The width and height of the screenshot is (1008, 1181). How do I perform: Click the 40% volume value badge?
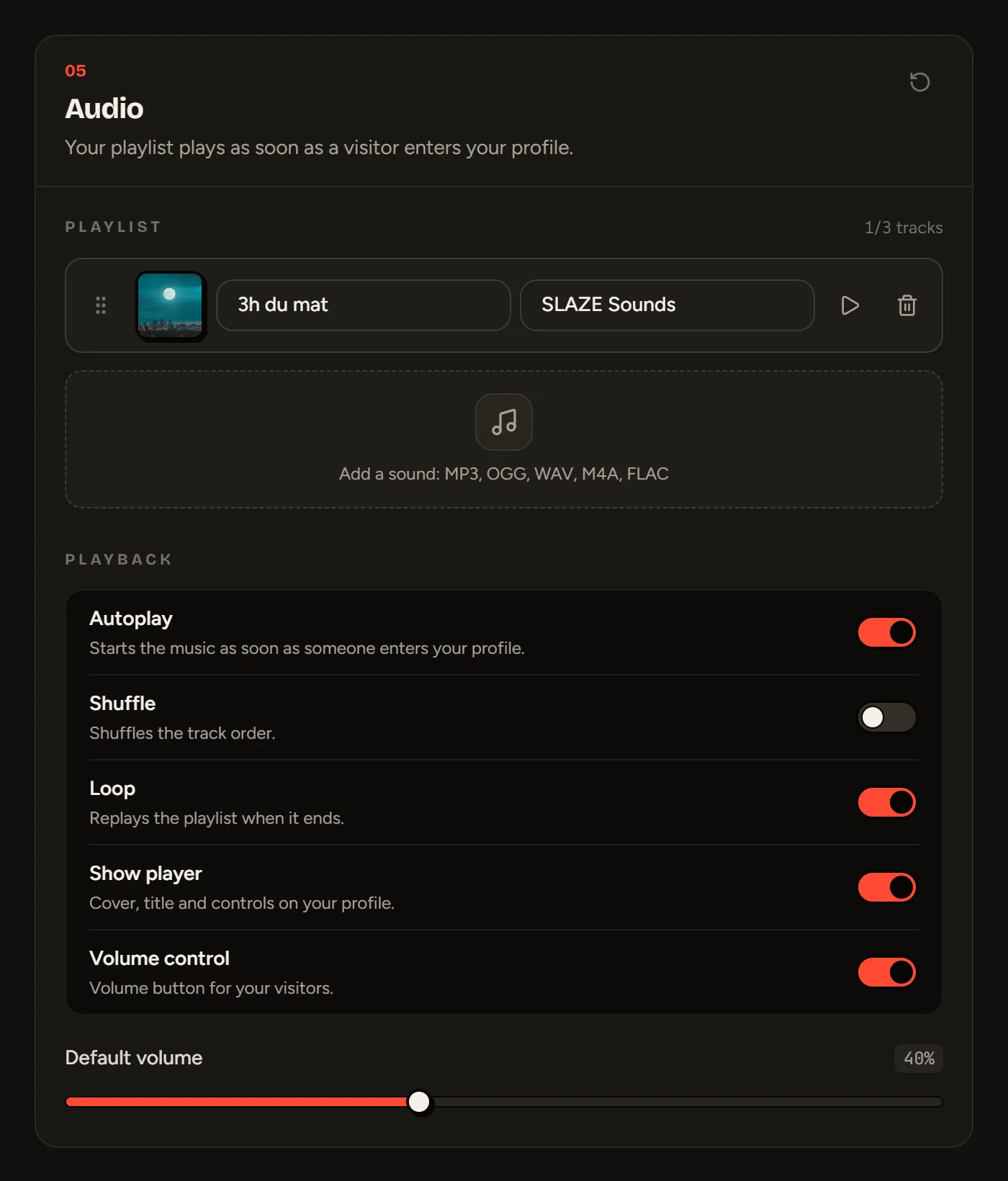[919, 1059]
